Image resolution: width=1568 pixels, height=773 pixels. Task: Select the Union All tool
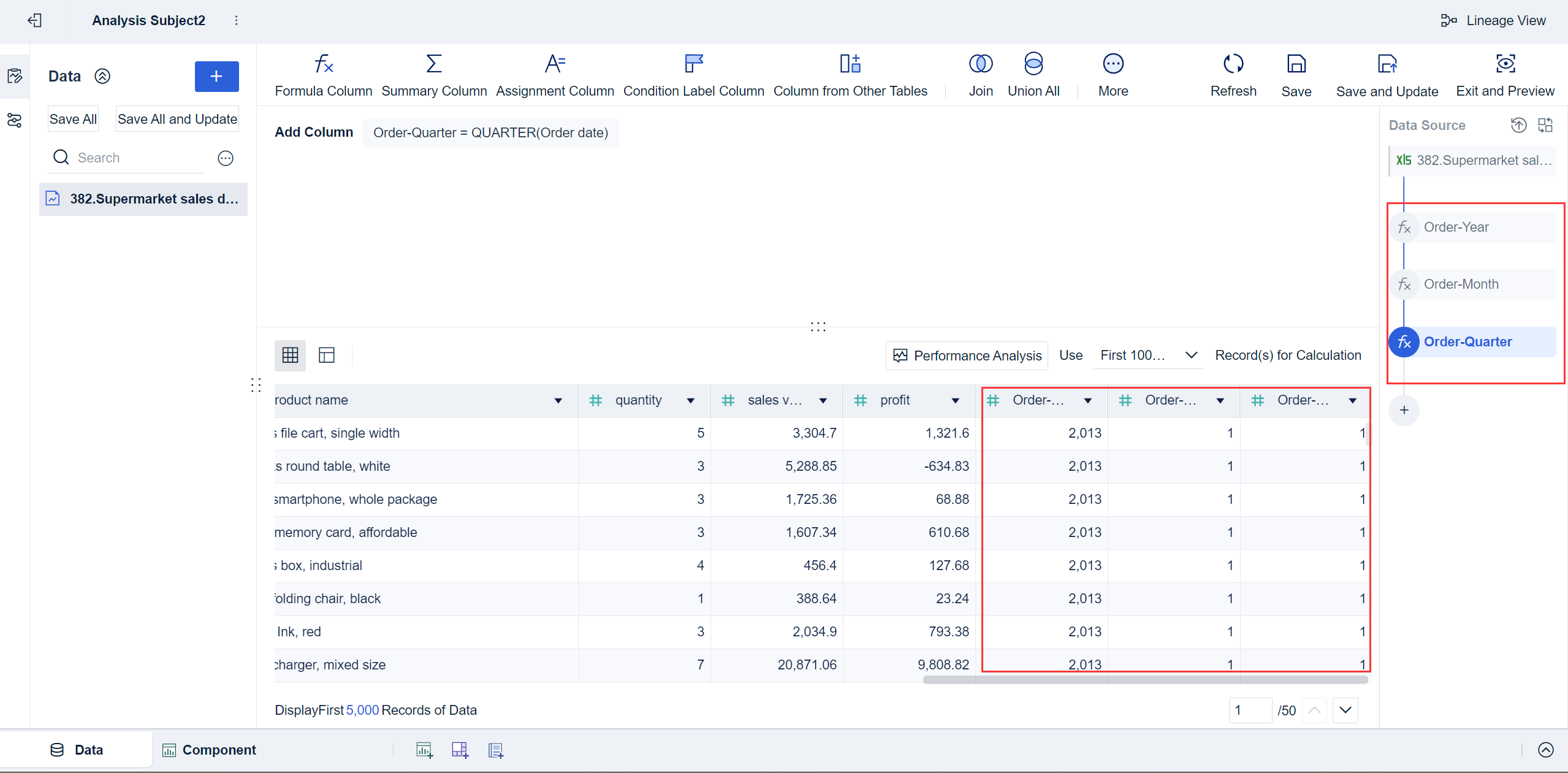pos(1033,75)
